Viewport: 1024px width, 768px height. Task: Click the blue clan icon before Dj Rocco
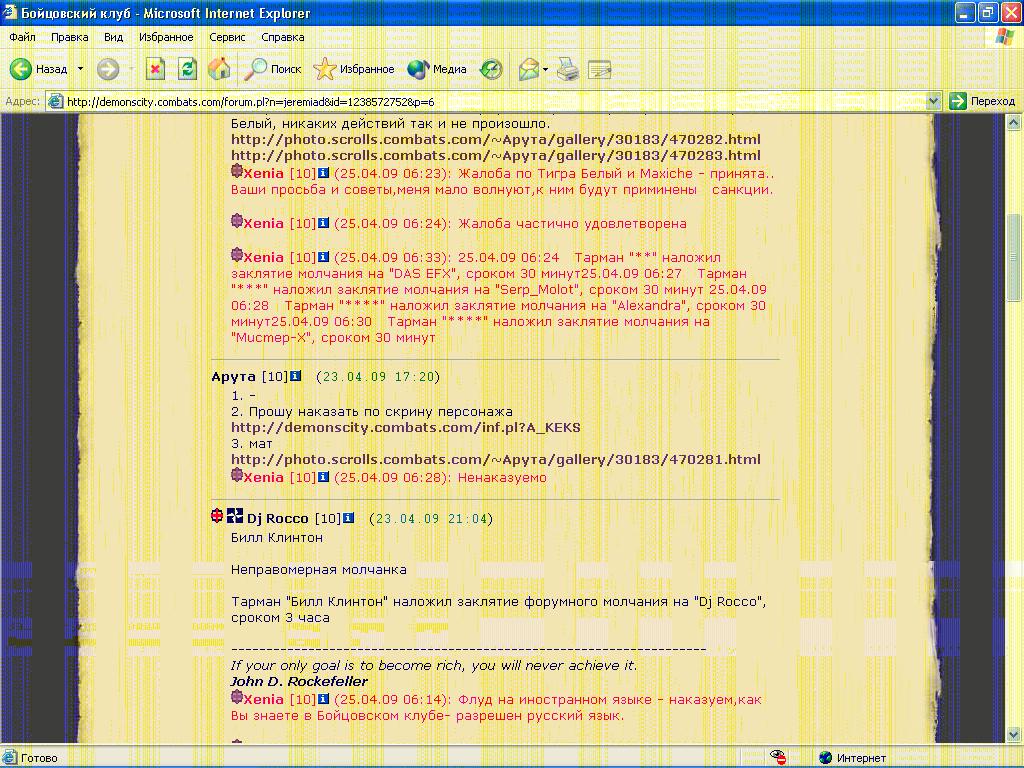(x=235, y=516)
